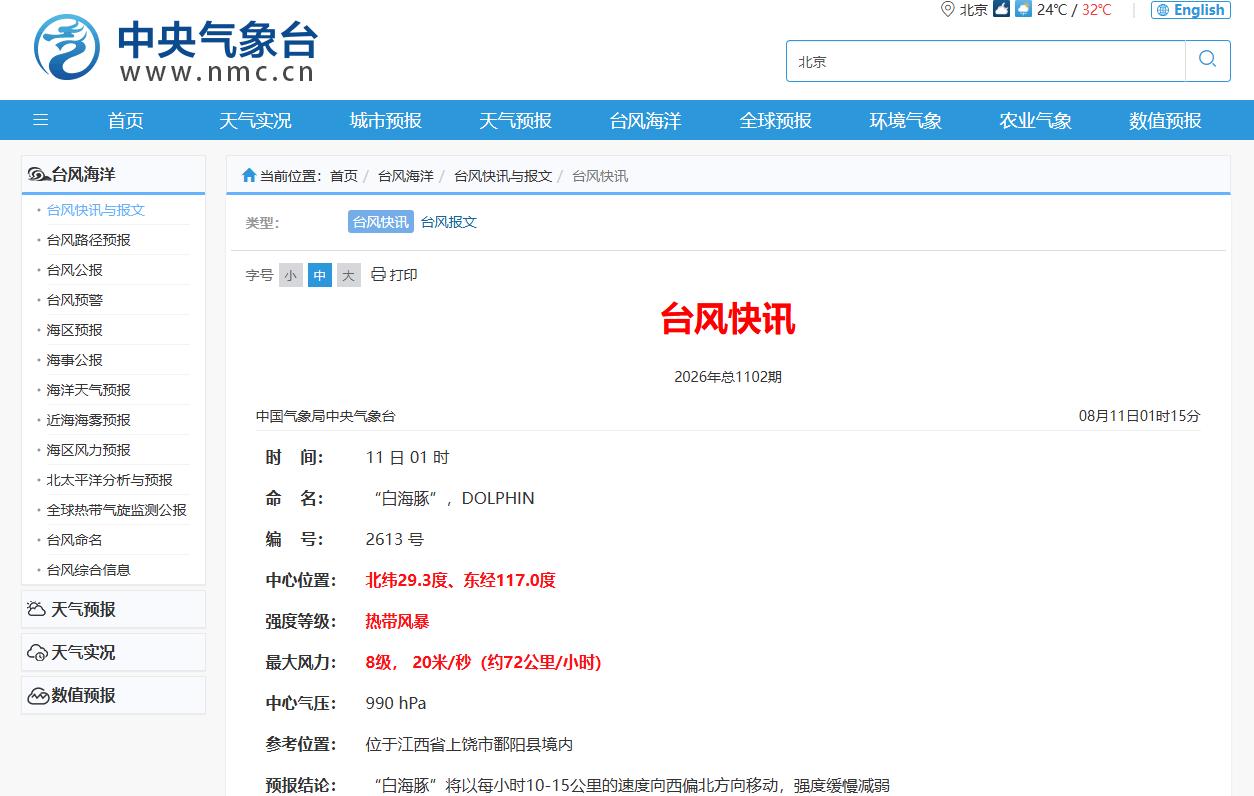
Task: Open 海洋天气预报 in the sidebar
Action: tap(89, 390)
